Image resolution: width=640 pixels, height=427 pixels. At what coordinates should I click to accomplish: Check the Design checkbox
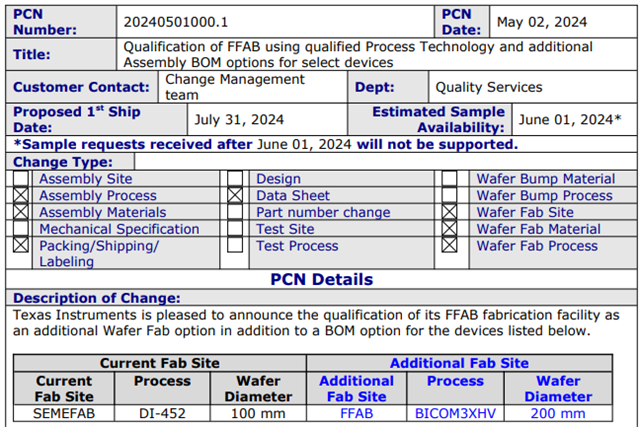(x=235, y=179)
